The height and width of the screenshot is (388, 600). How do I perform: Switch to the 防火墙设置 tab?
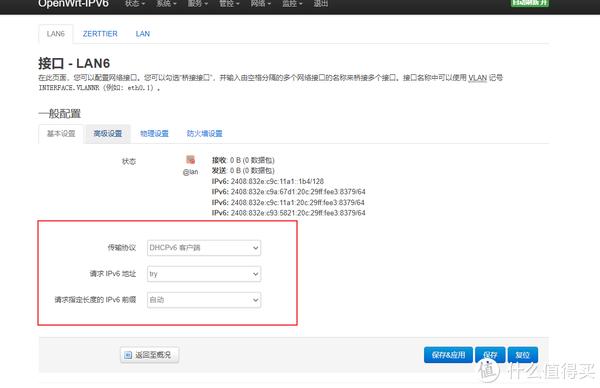coord(204,134)
